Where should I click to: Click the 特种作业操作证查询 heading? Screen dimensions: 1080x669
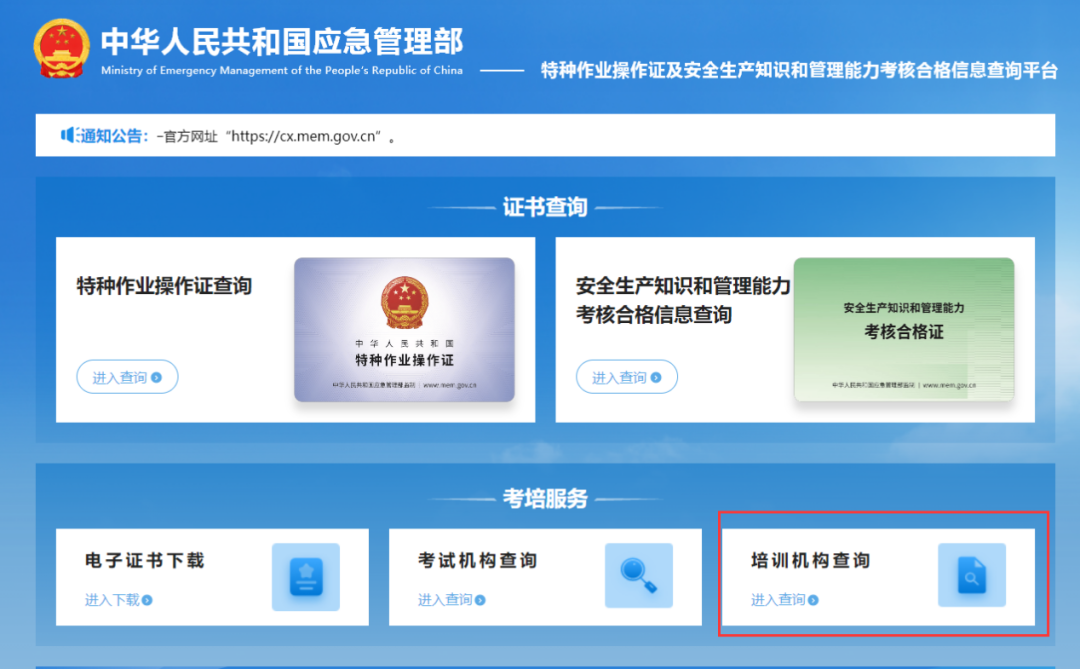click(x=164, y=286)
